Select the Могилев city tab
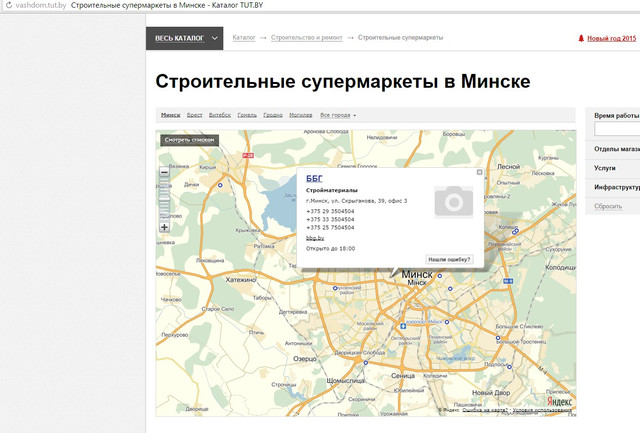 coord(300,115)
